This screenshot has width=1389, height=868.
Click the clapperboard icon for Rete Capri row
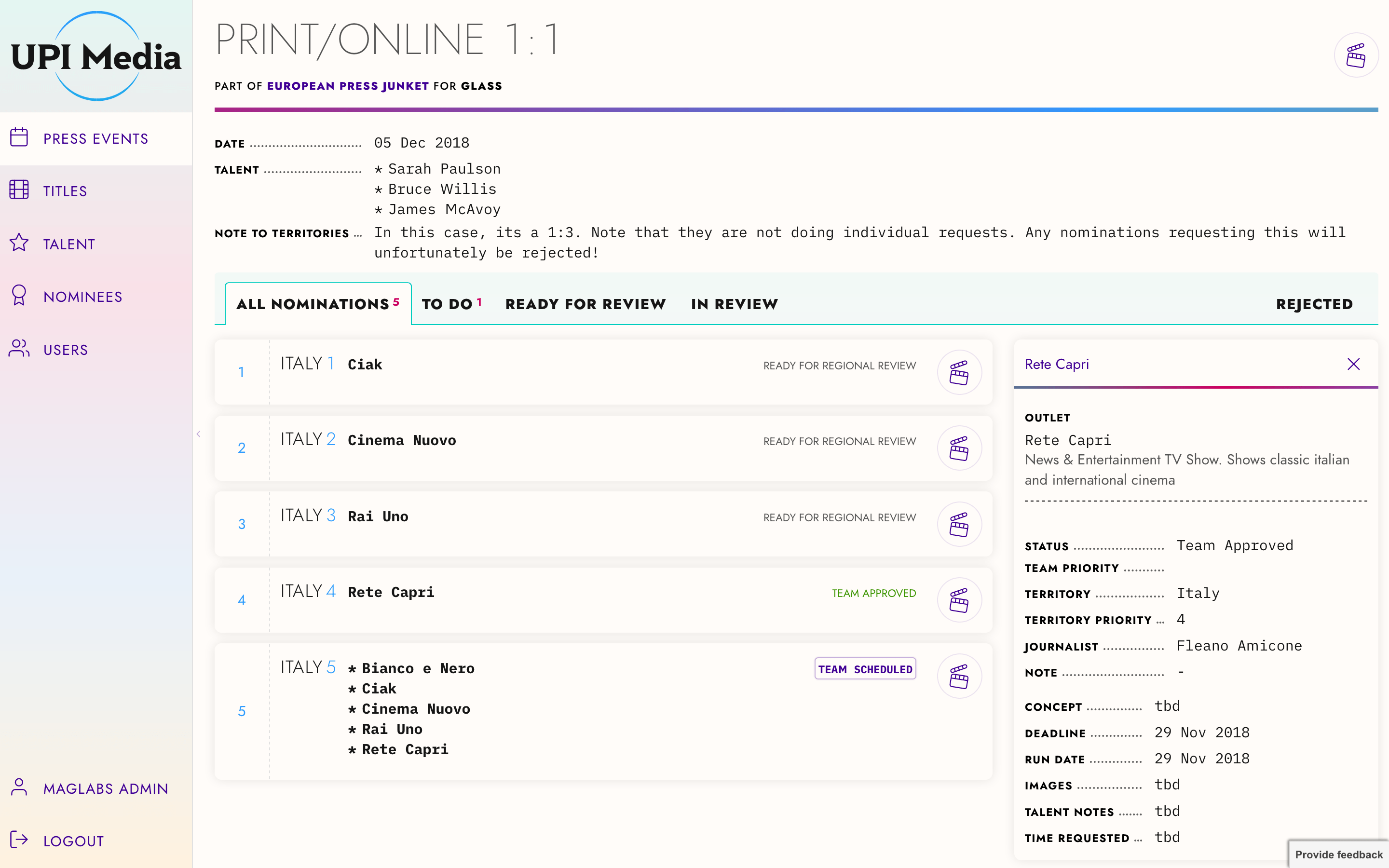(959, 600)
